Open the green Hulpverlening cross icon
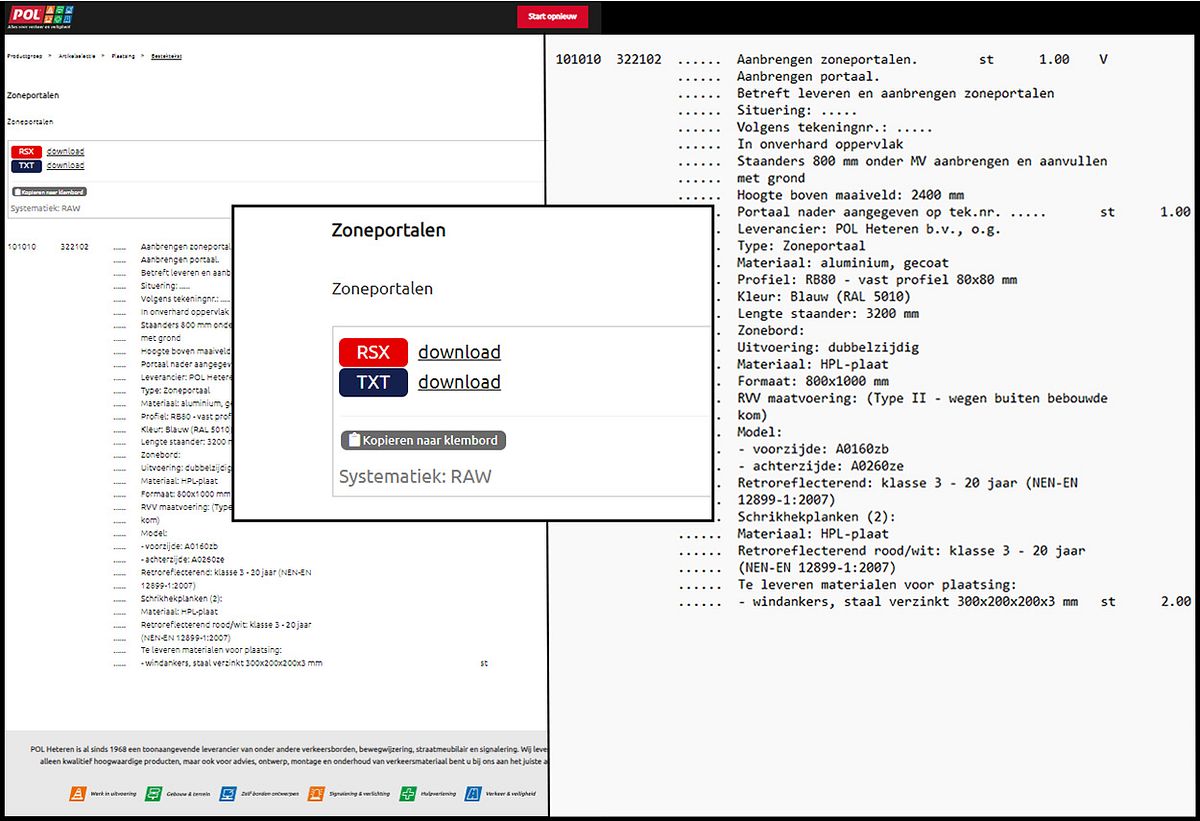 pyautogui.click(x=408, y=794)
